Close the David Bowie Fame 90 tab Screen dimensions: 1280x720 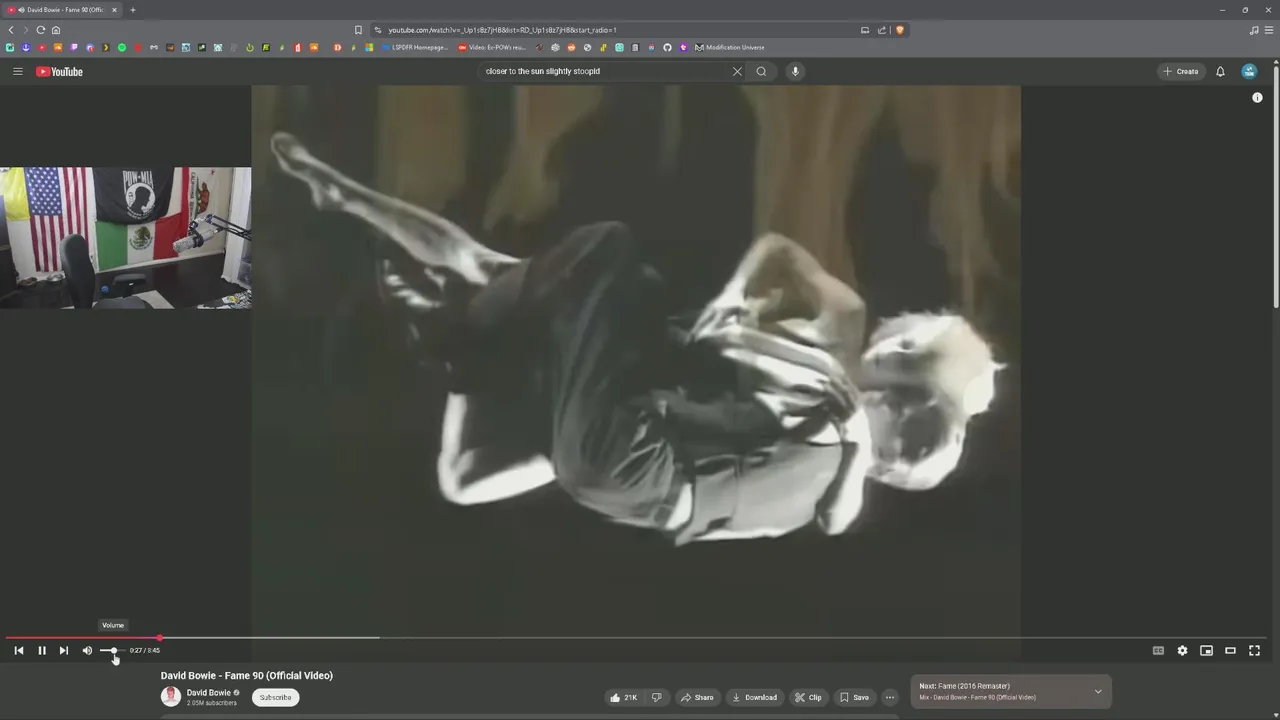(114, 10)
